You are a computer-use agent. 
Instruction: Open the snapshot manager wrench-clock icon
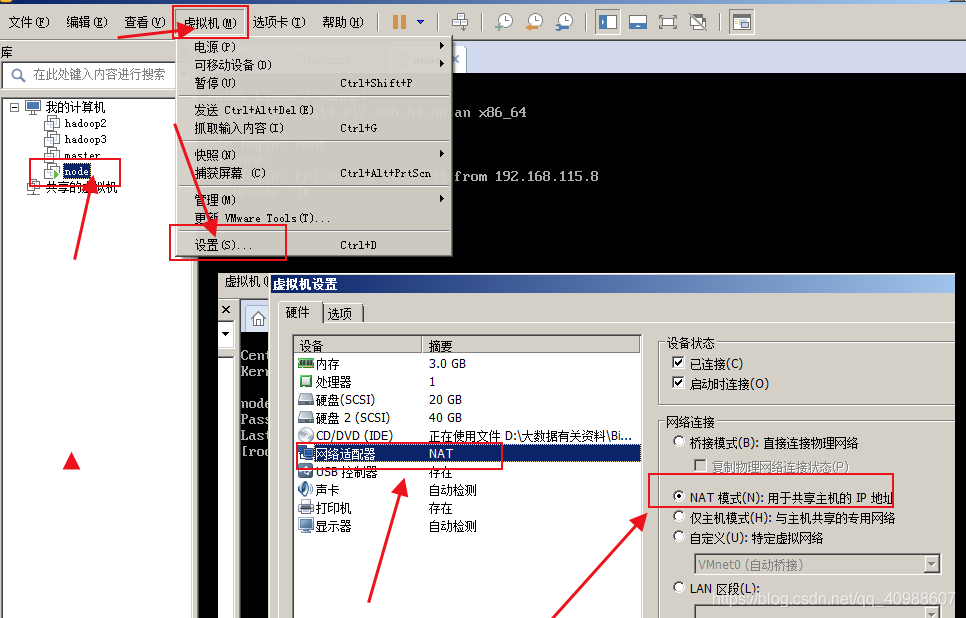pos(565,21)
